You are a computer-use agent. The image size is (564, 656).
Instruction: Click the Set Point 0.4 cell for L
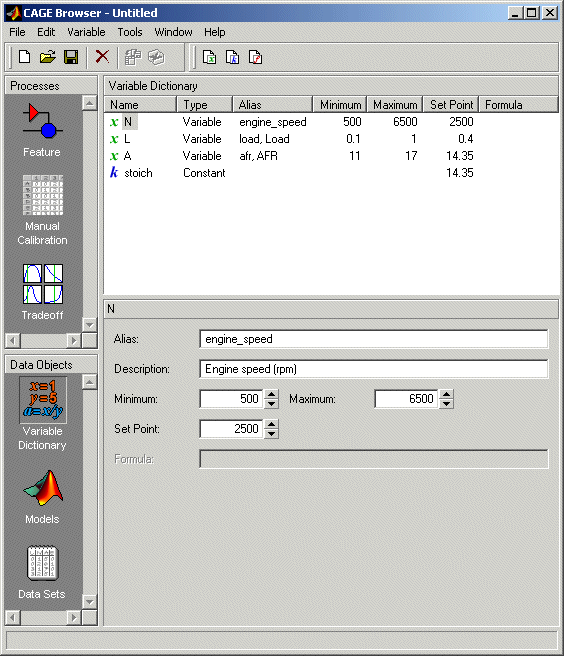coord(465,139)
